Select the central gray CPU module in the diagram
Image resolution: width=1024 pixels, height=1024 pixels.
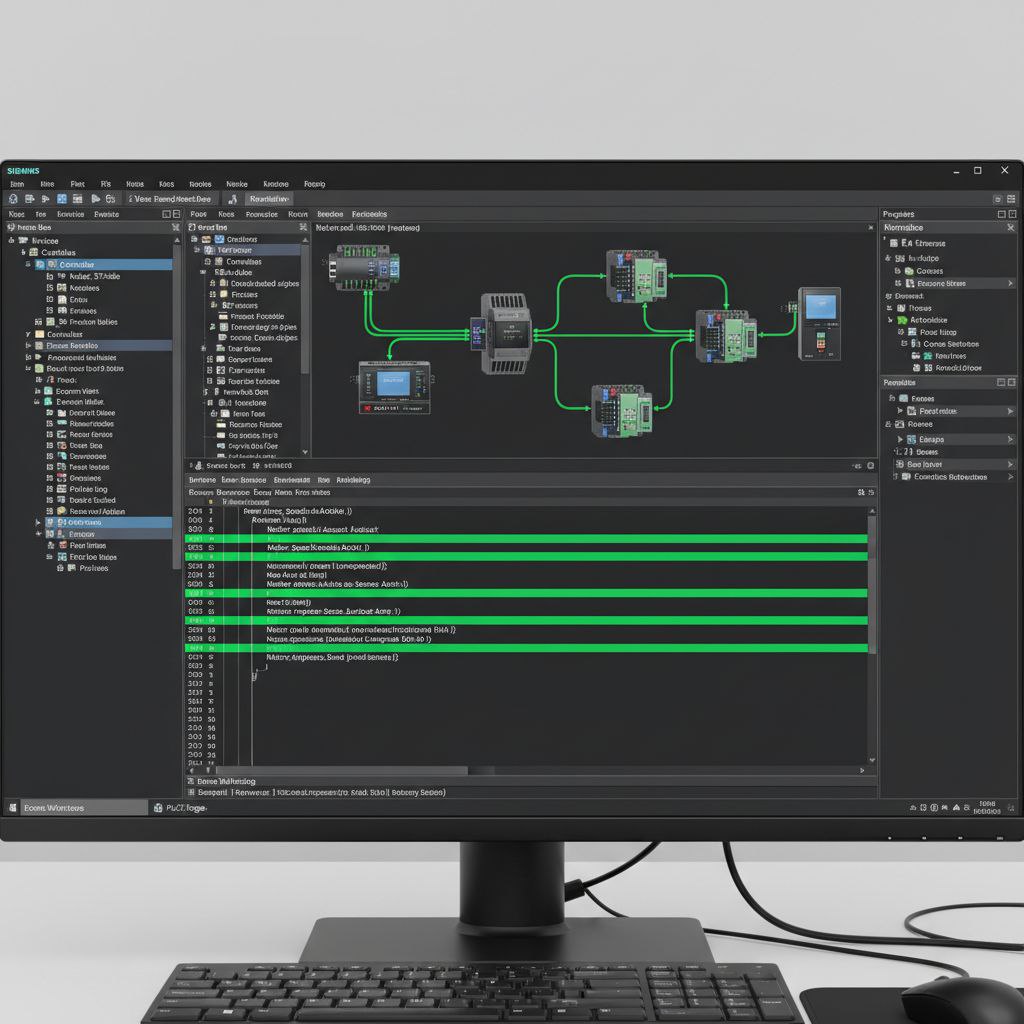[505, 333]
